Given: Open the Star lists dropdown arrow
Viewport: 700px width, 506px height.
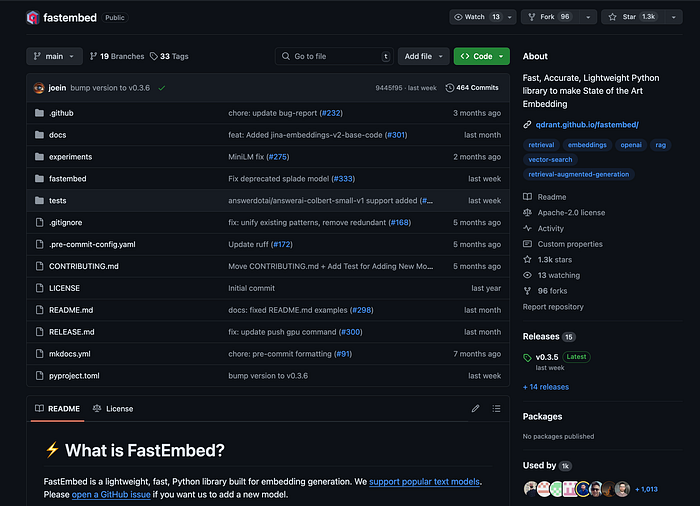Looking at the screenshot, I should tap(673, 17).
